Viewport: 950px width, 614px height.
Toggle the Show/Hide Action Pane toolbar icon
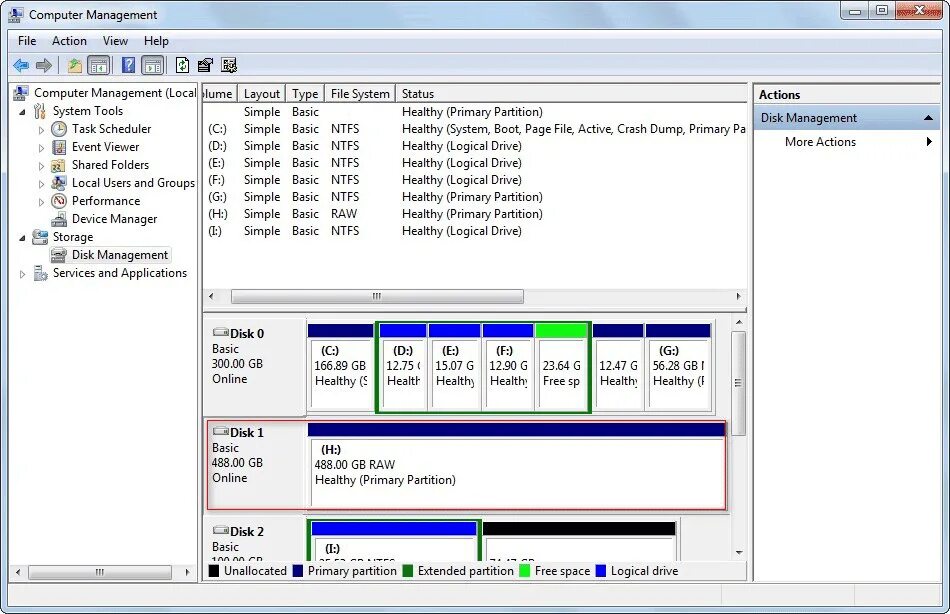point(153,64)
